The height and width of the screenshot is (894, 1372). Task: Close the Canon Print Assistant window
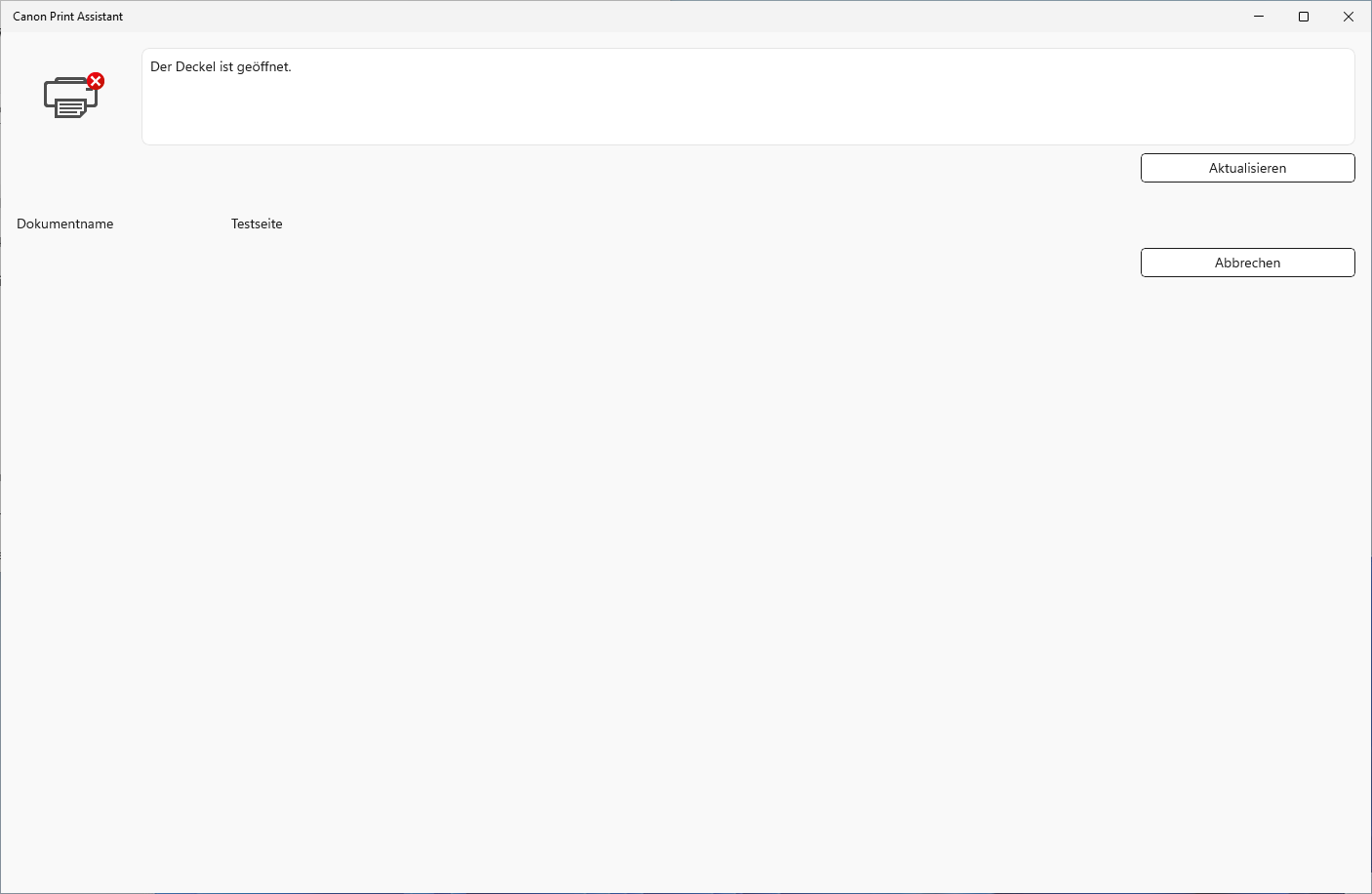[x=1349, y=17]
